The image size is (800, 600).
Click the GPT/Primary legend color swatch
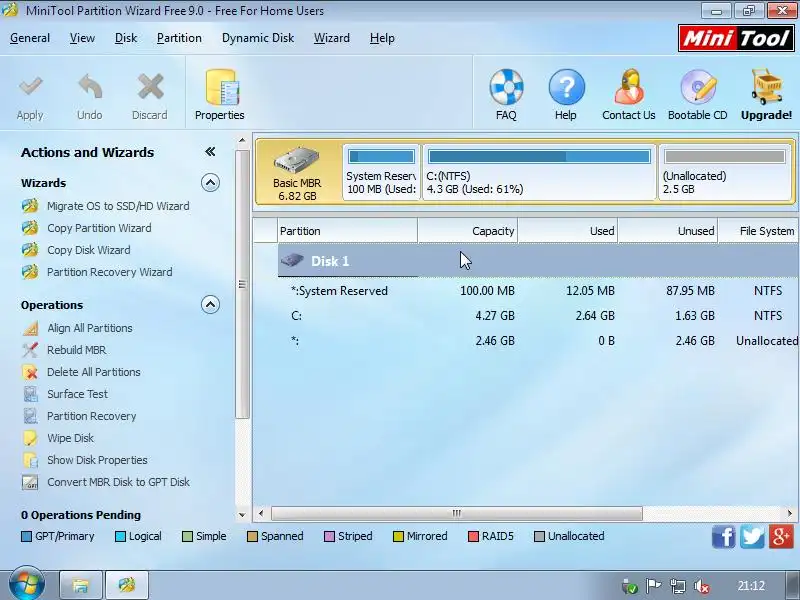point(27,536)
